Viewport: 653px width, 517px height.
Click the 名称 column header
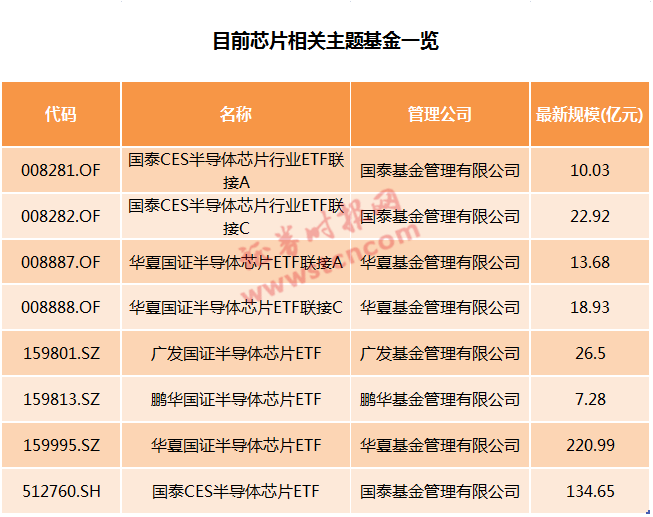[236, 114]
